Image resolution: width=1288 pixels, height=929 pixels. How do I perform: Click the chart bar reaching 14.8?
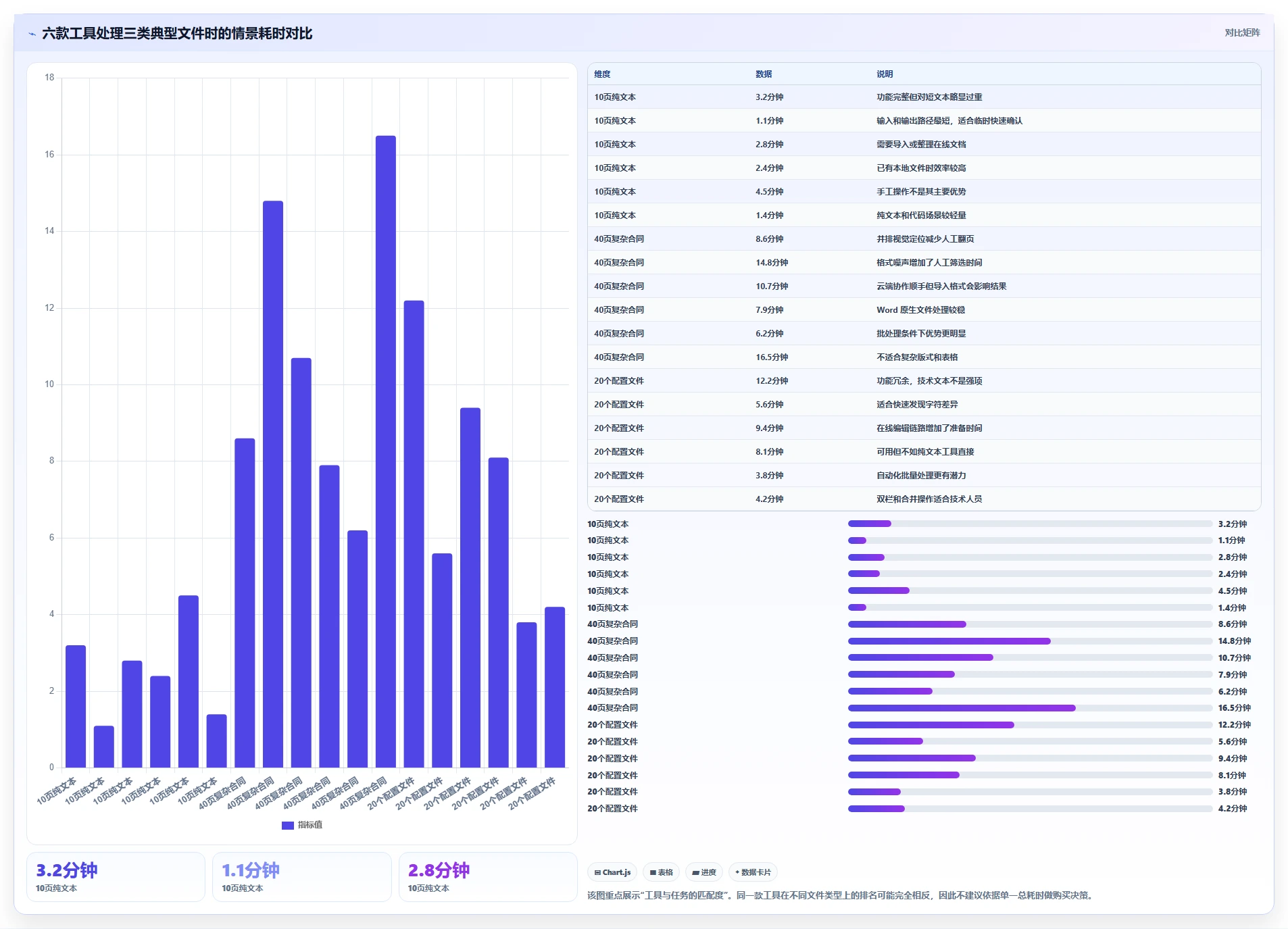(x=273, y=484)
